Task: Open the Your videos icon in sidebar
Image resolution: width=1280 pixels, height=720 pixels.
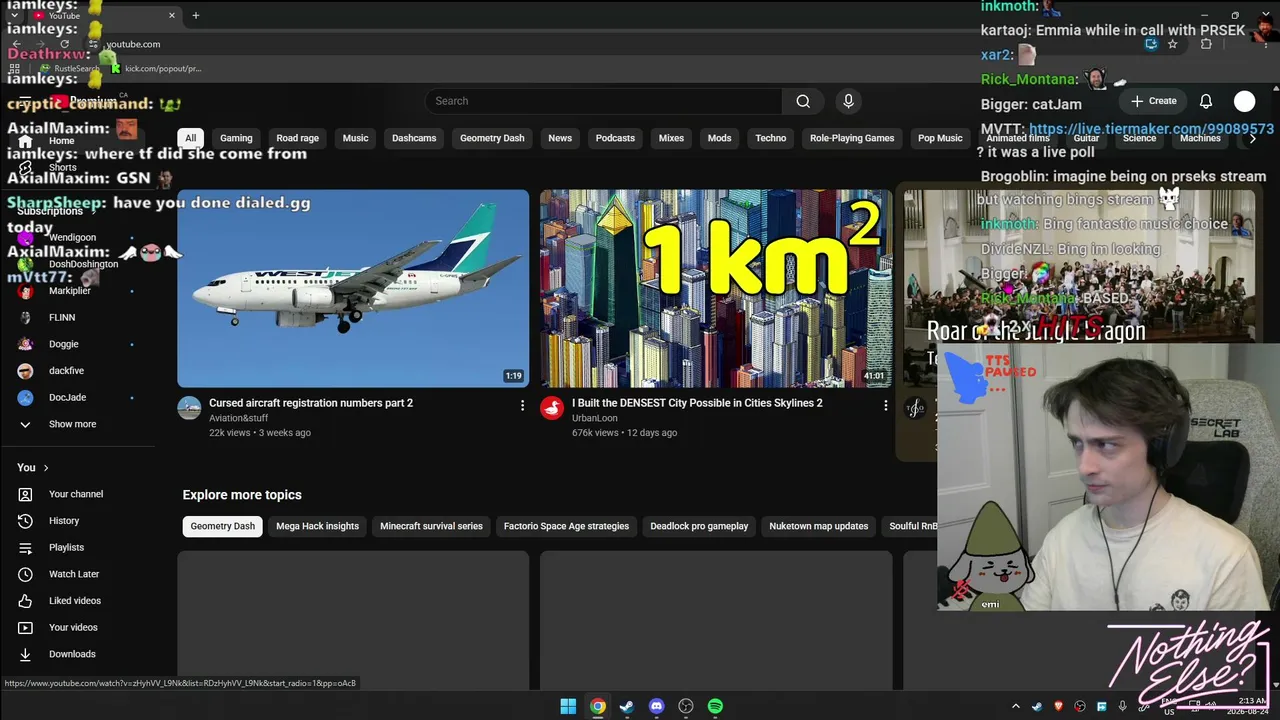Action: pyautogui.click(x=26, y=628)
